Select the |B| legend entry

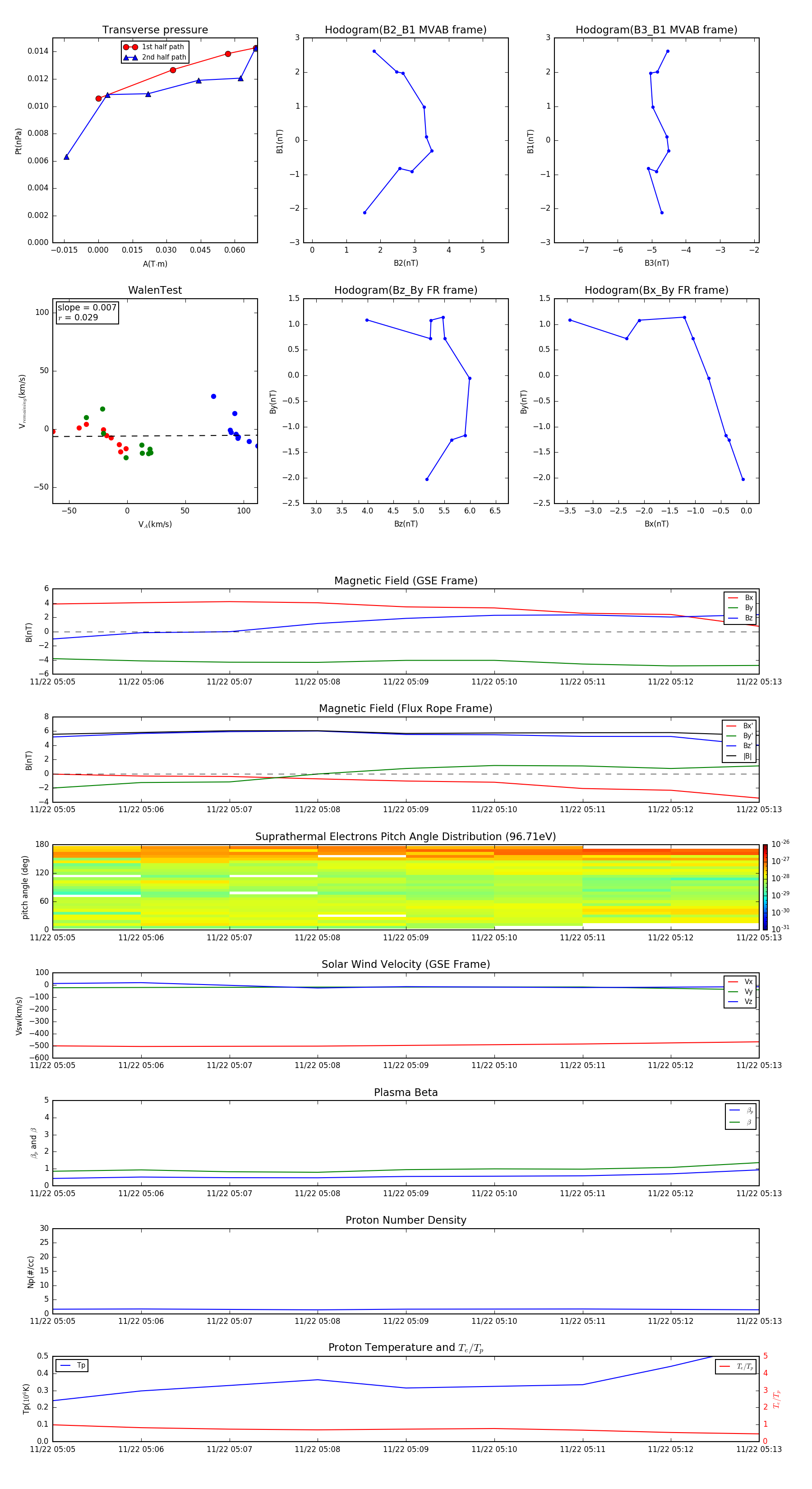click(739, 756)
